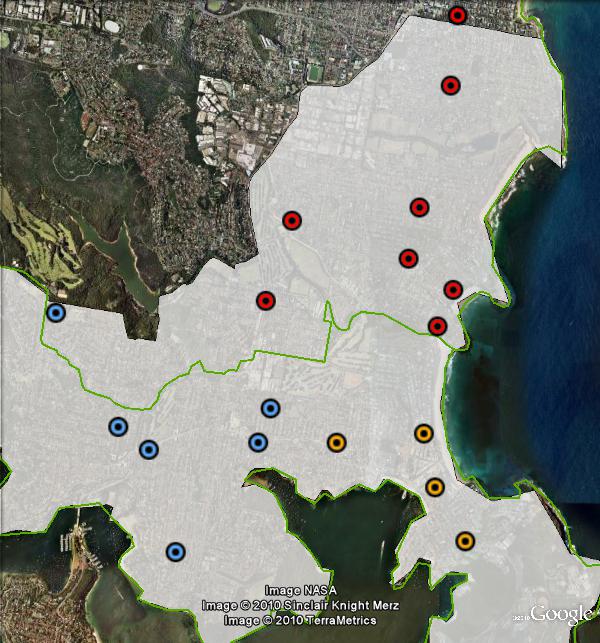Select the southernmost blue marker
Screen dimensions: 600x643
(175, 551)
